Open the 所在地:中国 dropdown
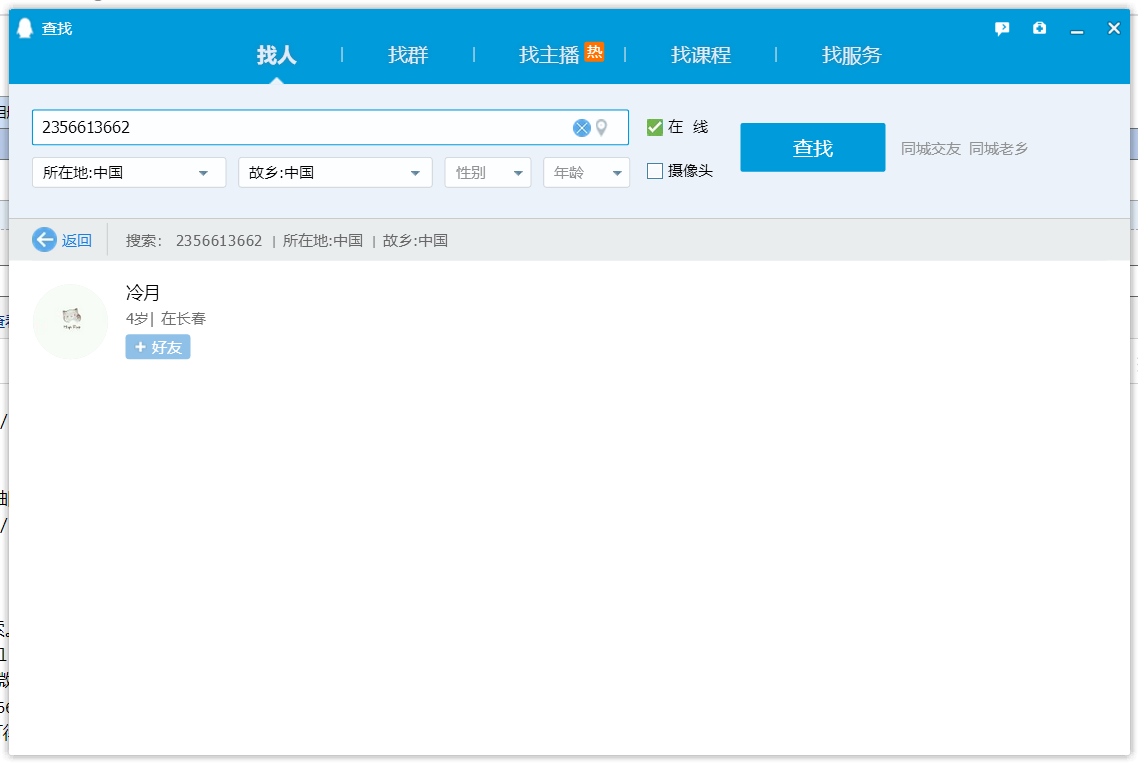1138x763 pixels. tap(129, 173)
